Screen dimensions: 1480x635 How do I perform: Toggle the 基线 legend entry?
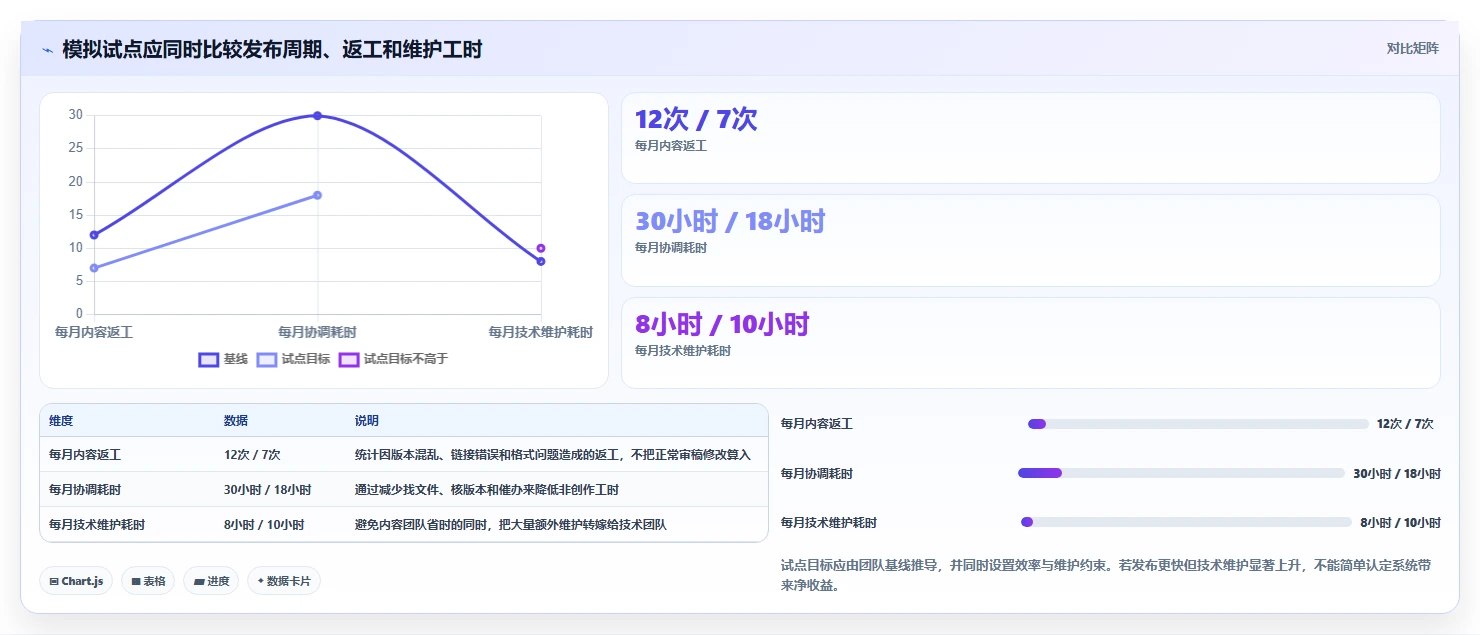[x=223, y=359]
